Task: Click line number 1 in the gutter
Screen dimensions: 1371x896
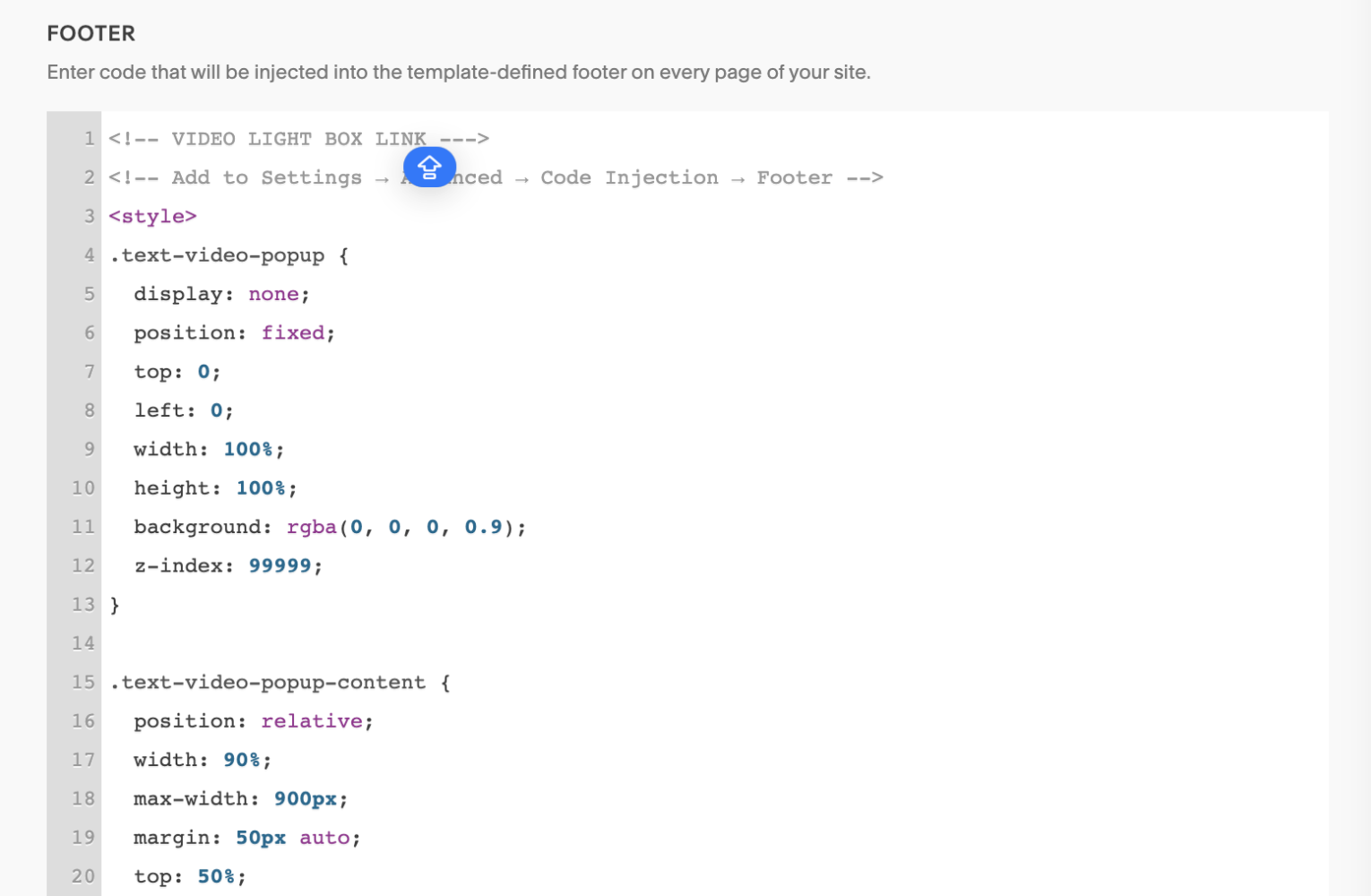Action: 89,139
